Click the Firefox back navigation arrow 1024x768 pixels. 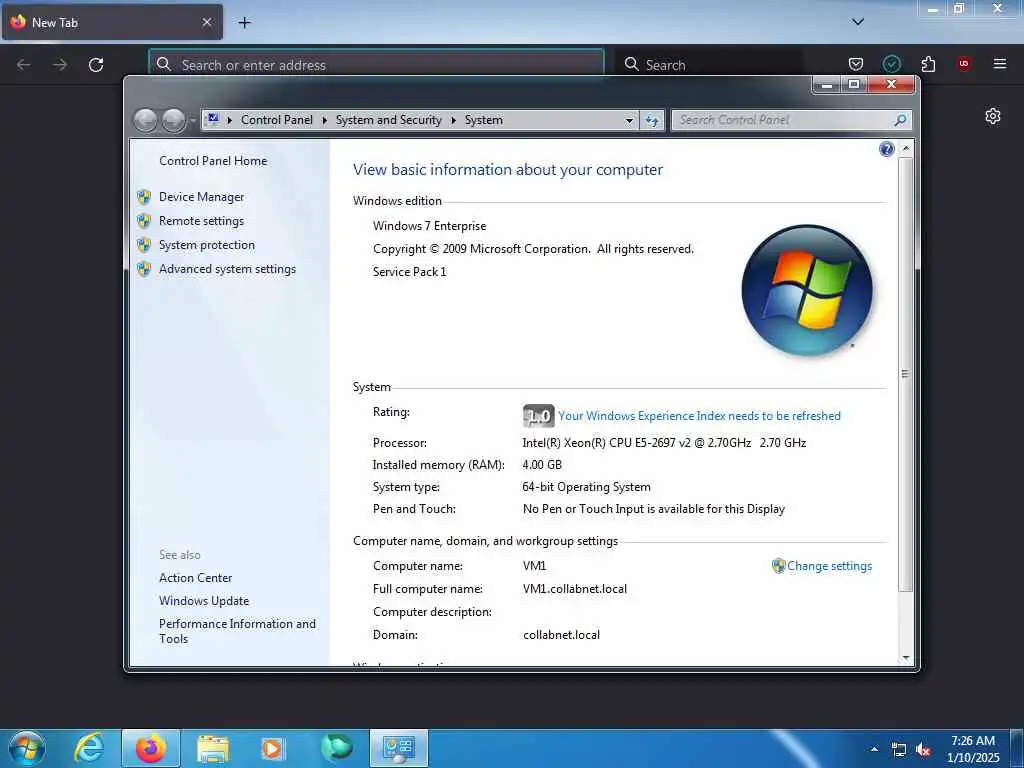24,65
